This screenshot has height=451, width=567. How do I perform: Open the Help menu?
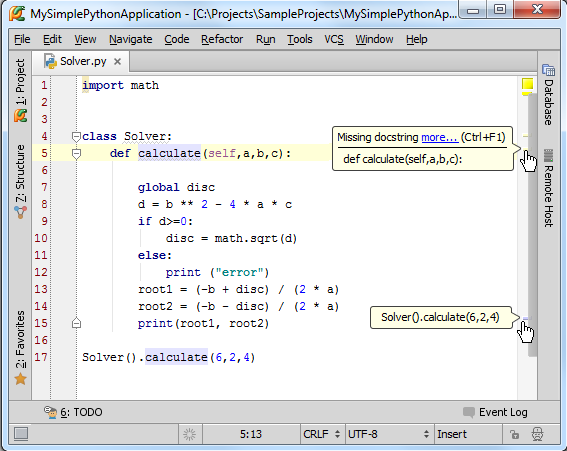417,39
